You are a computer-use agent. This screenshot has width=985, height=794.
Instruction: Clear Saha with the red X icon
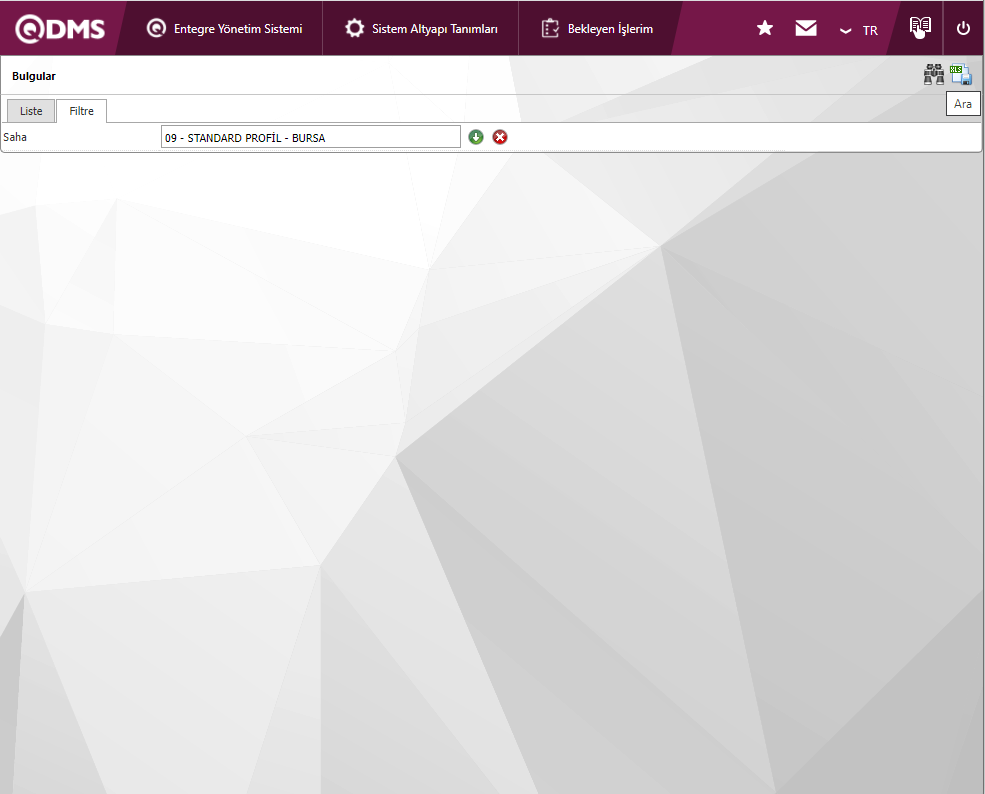pyautogui.click(x=499, y=137)
